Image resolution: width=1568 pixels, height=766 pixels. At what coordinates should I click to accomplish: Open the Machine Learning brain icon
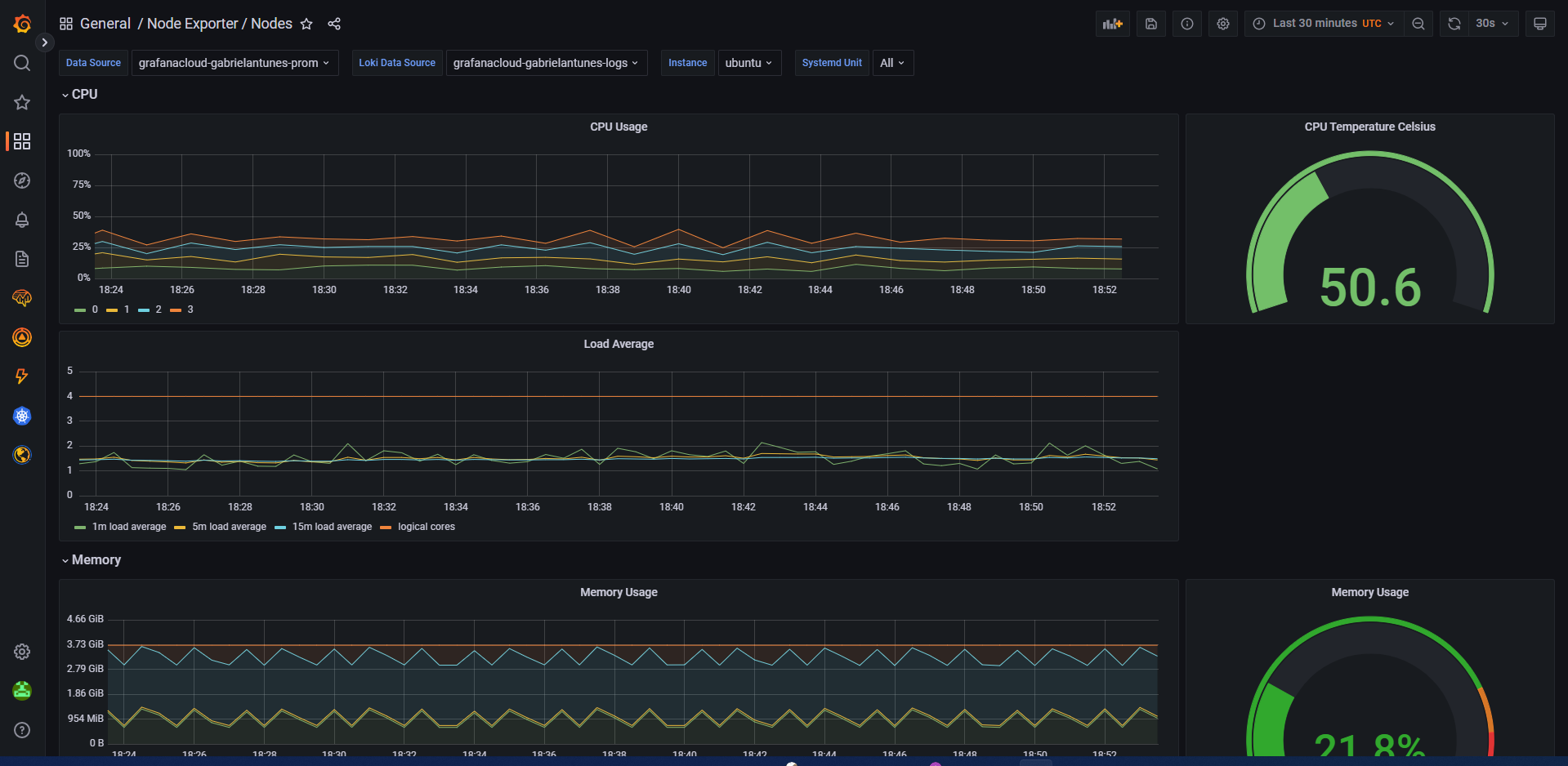point(22,298)
